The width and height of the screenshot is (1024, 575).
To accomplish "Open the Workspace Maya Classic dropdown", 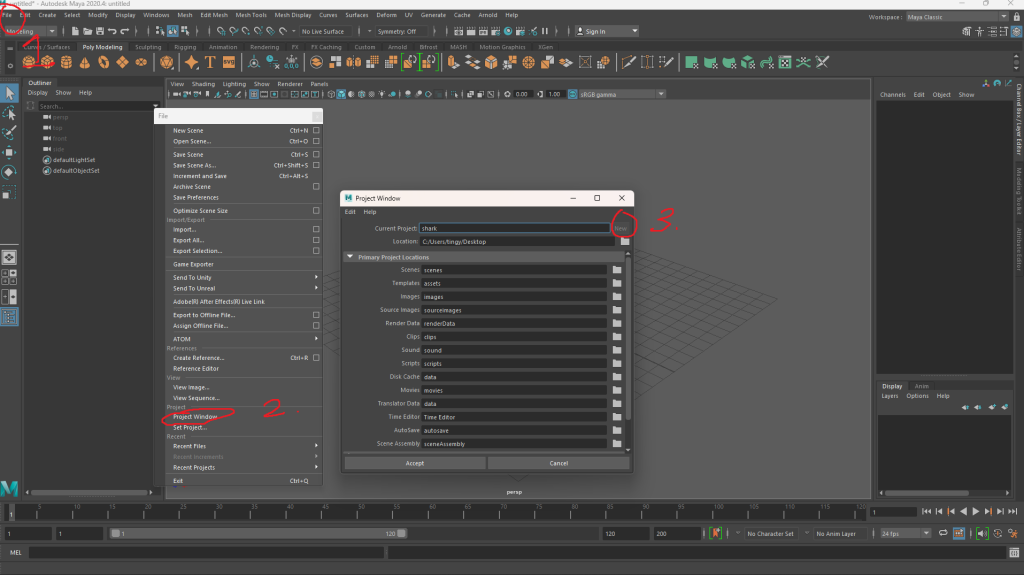I will (957, 17).
